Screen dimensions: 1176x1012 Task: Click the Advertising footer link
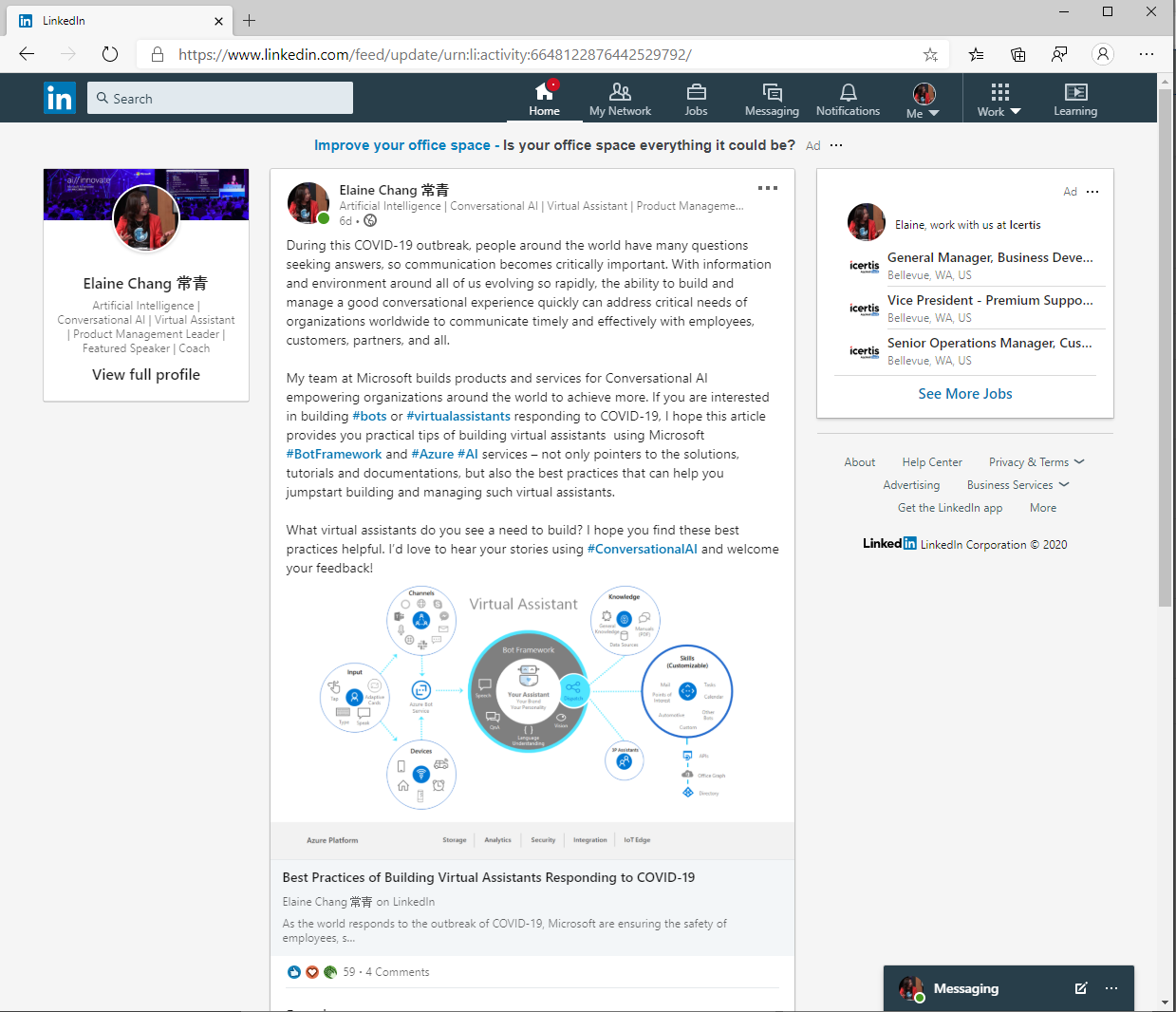point(911,485)
